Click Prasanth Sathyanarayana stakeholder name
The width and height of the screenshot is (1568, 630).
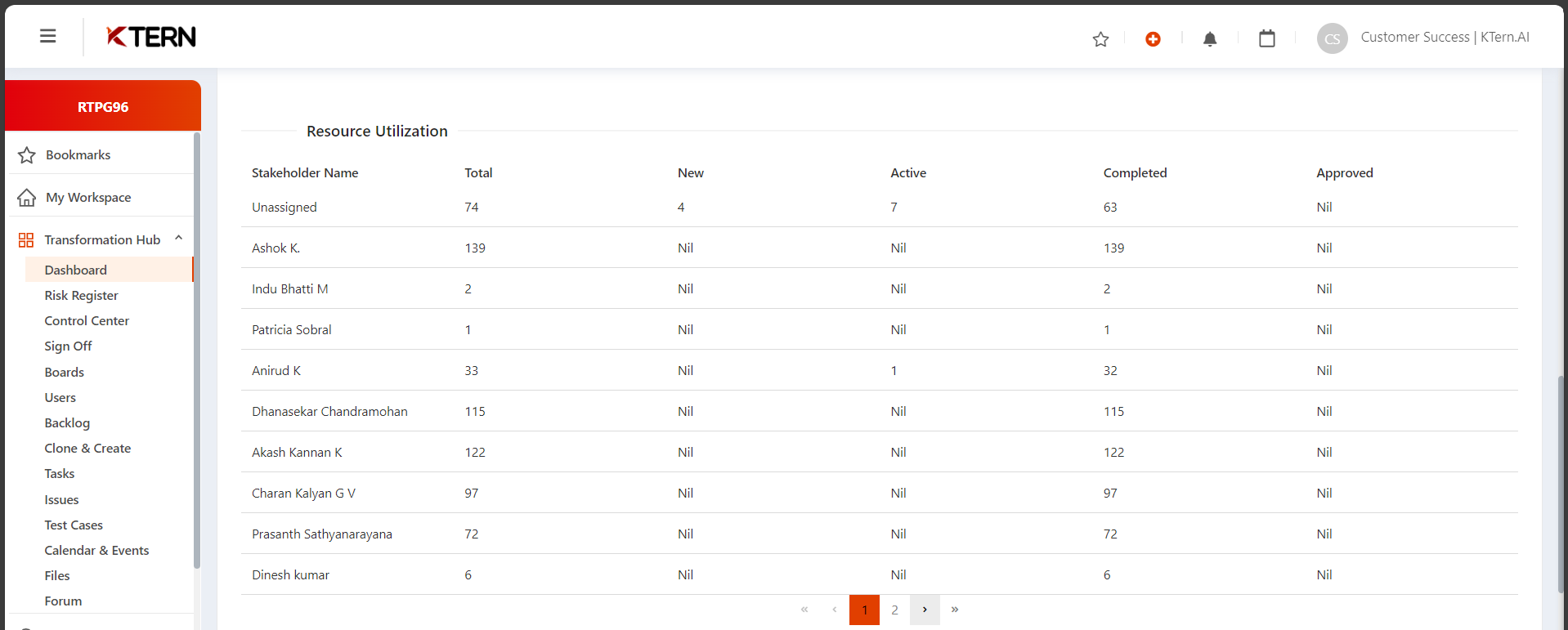point(322,534)
